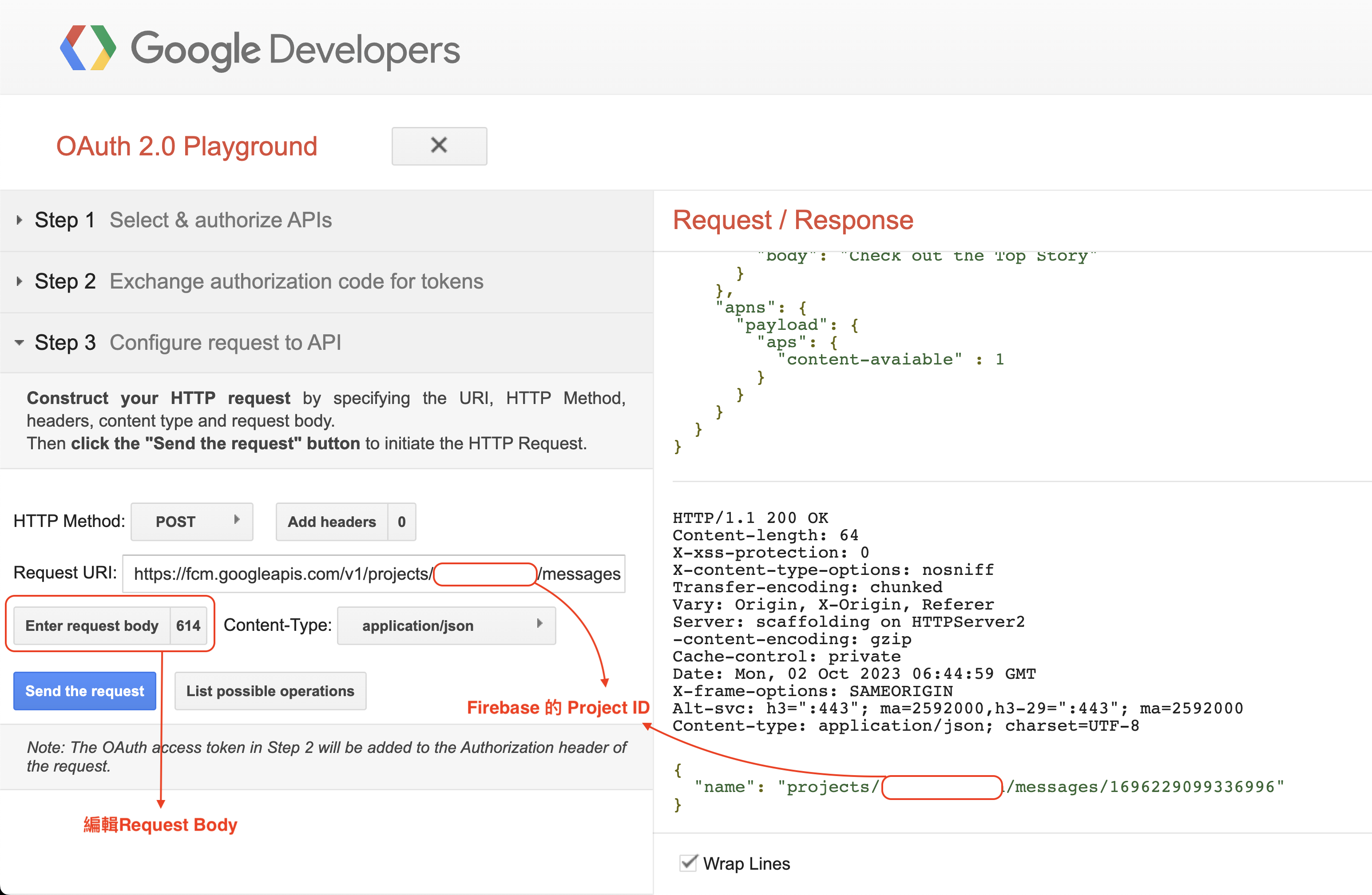Click the request body size badge 614
This screenshot has width=1372, height=895.
point(188,625)
